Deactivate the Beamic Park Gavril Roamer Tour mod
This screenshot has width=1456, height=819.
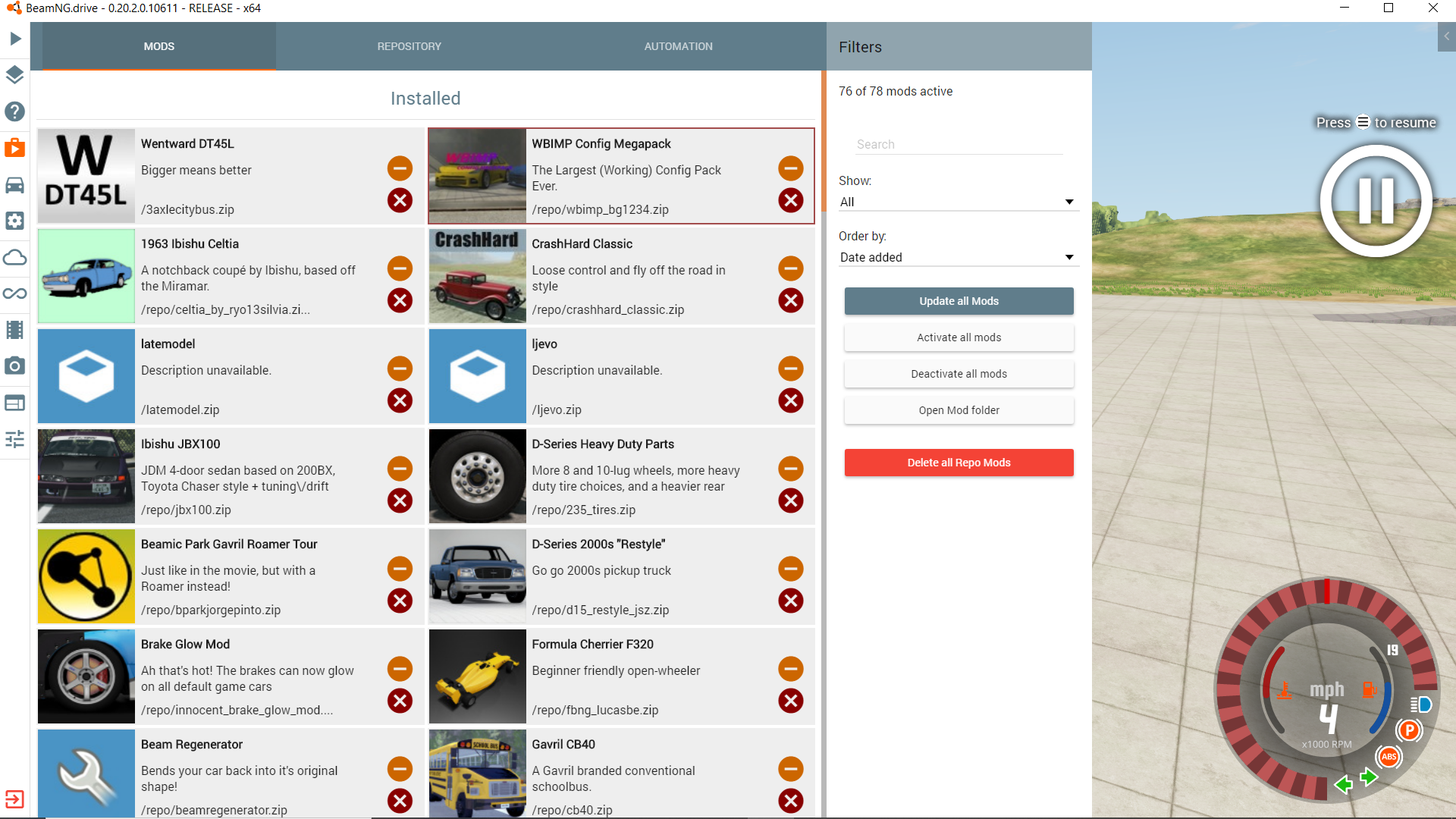click(x=400, y=569)
